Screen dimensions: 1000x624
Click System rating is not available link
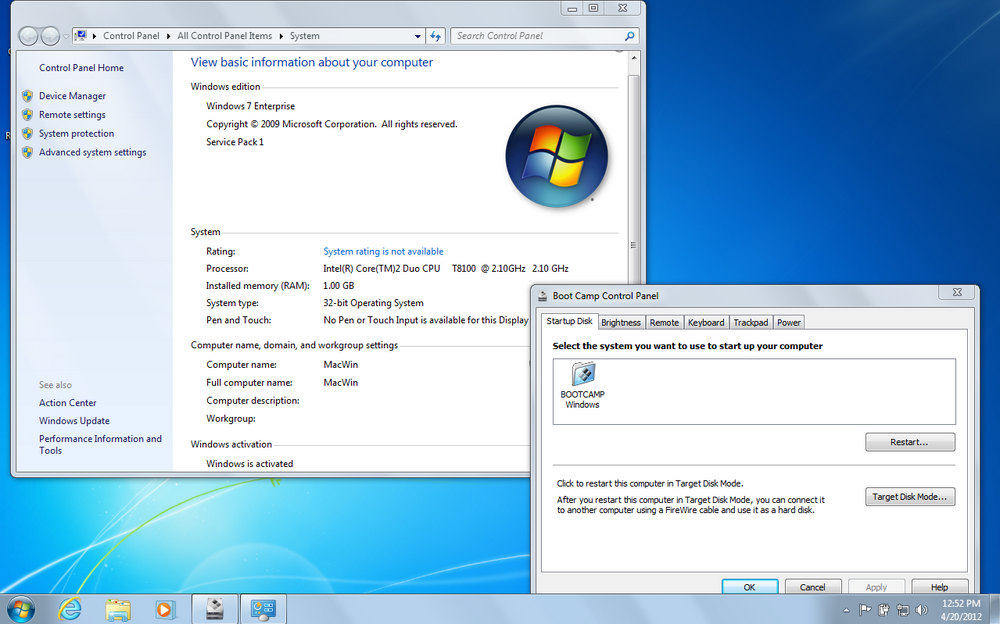pos(383,251)
